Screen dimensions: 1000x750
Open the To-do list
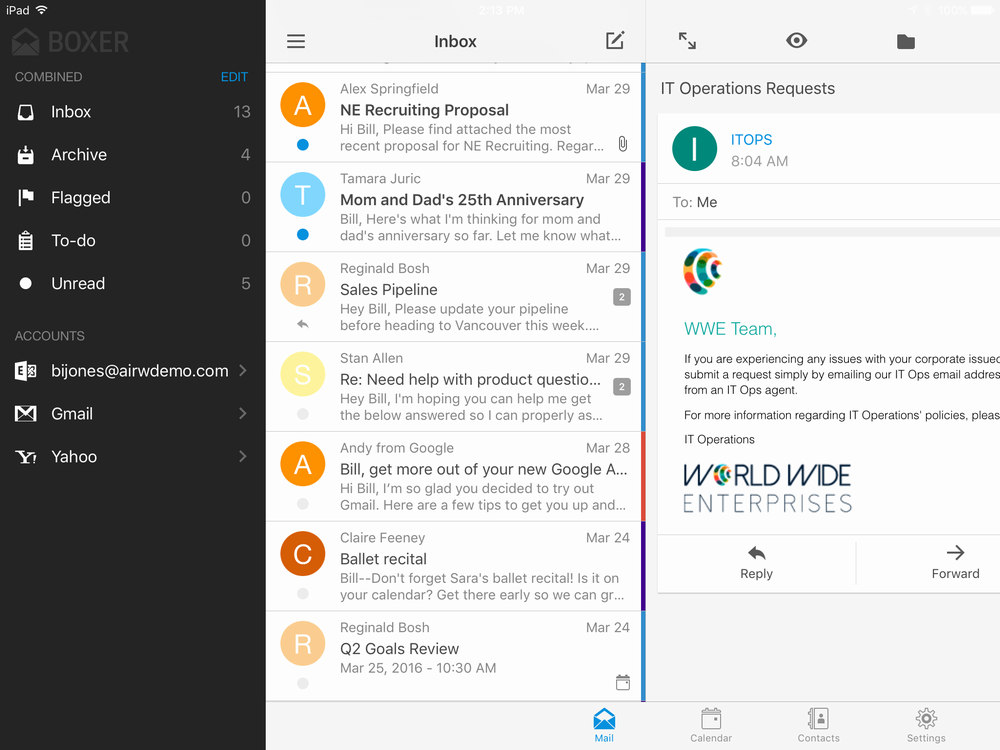133,240
